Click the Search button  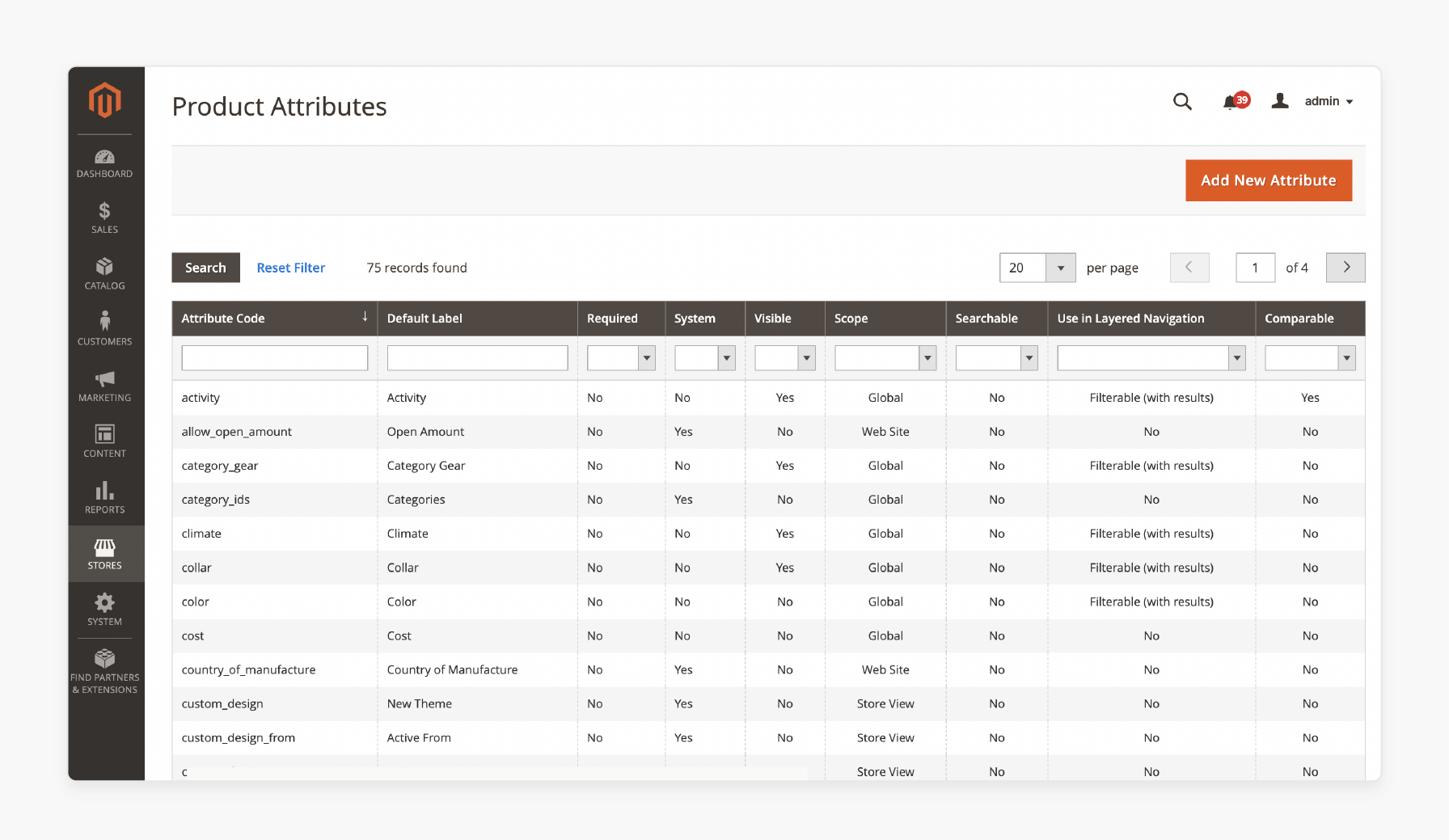(205, 268)
